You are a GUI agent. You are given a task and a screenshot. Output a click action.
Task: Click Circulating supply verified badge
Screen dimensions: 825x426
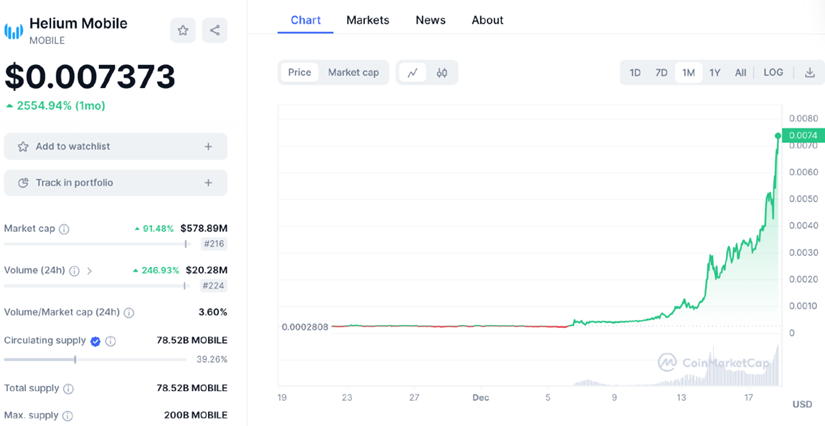point(96,341)
